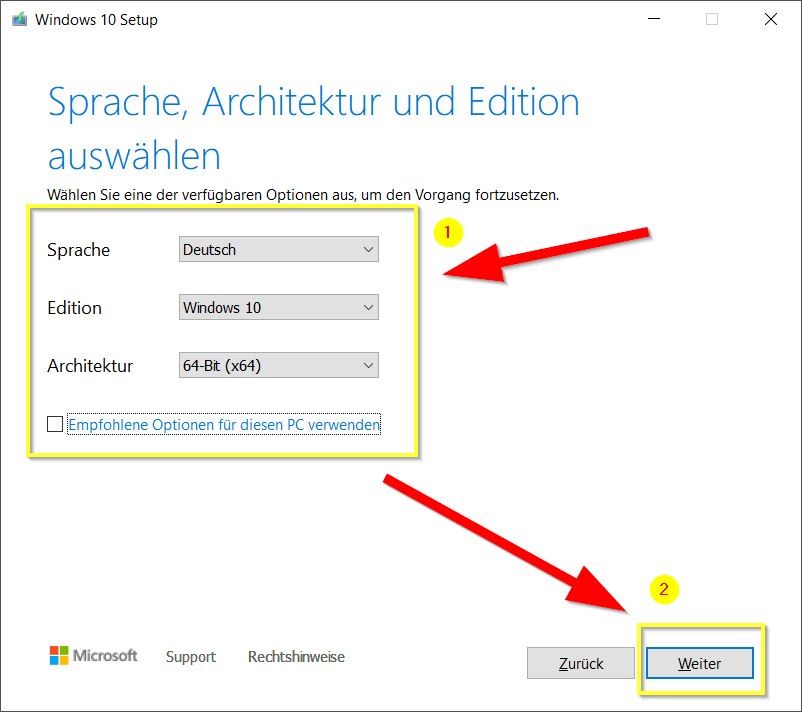Click the yellow circle marker numbered 1
The image size is (802, 712).
pyautogui.click(x=448, y=232)
